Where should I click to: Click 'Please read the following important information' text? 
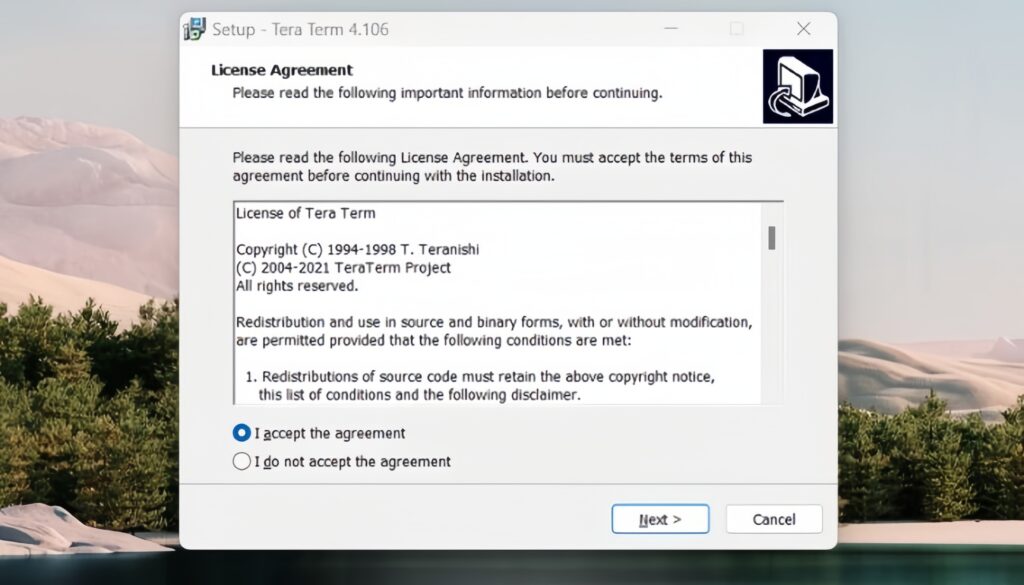[447, 93]
